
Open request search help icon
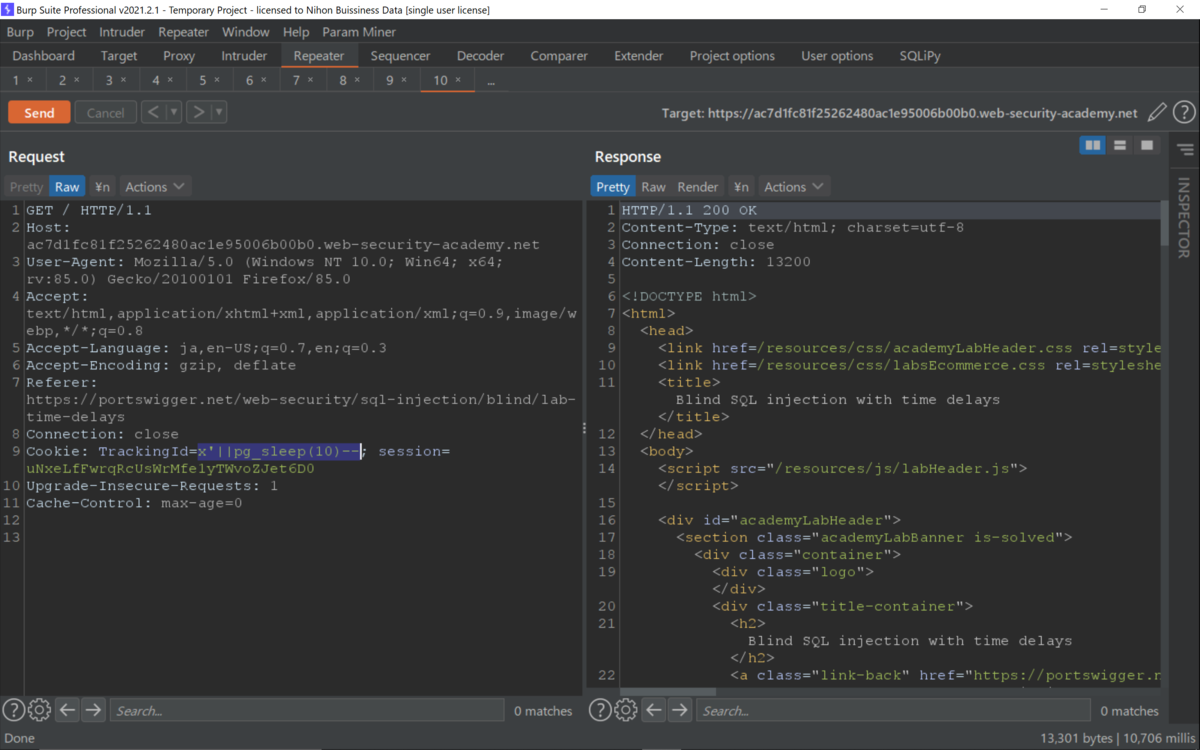pos(13,710)
